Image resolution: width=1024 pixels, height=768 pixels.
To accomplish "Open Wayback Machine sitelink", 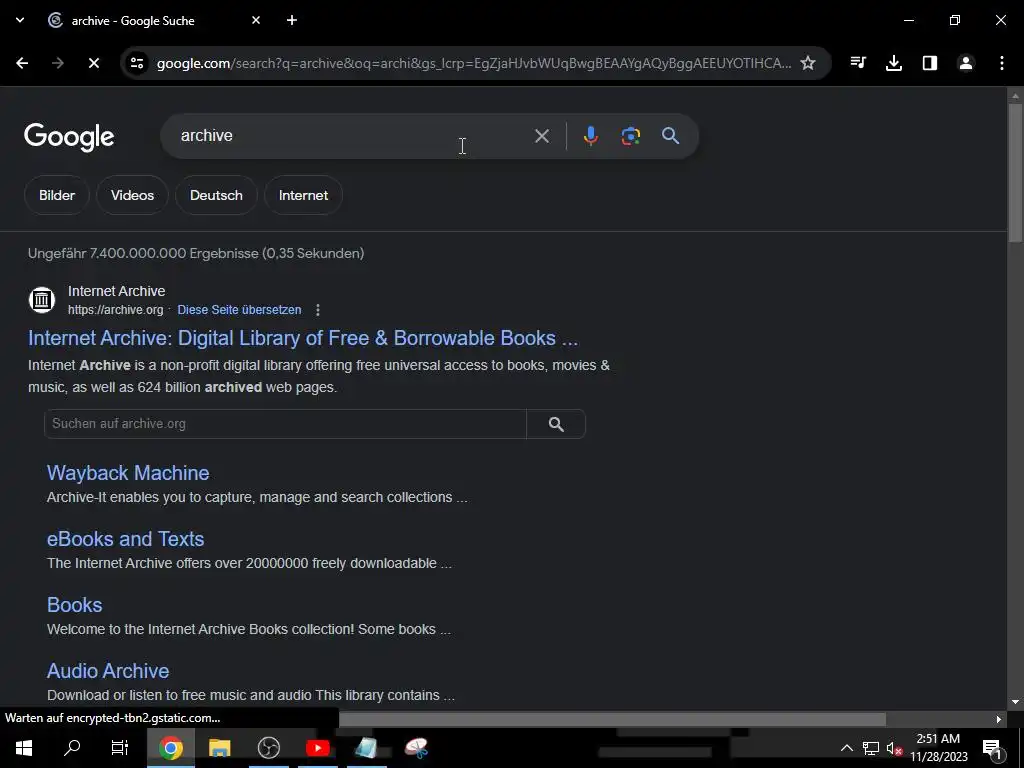I will [x=128, y=473].
